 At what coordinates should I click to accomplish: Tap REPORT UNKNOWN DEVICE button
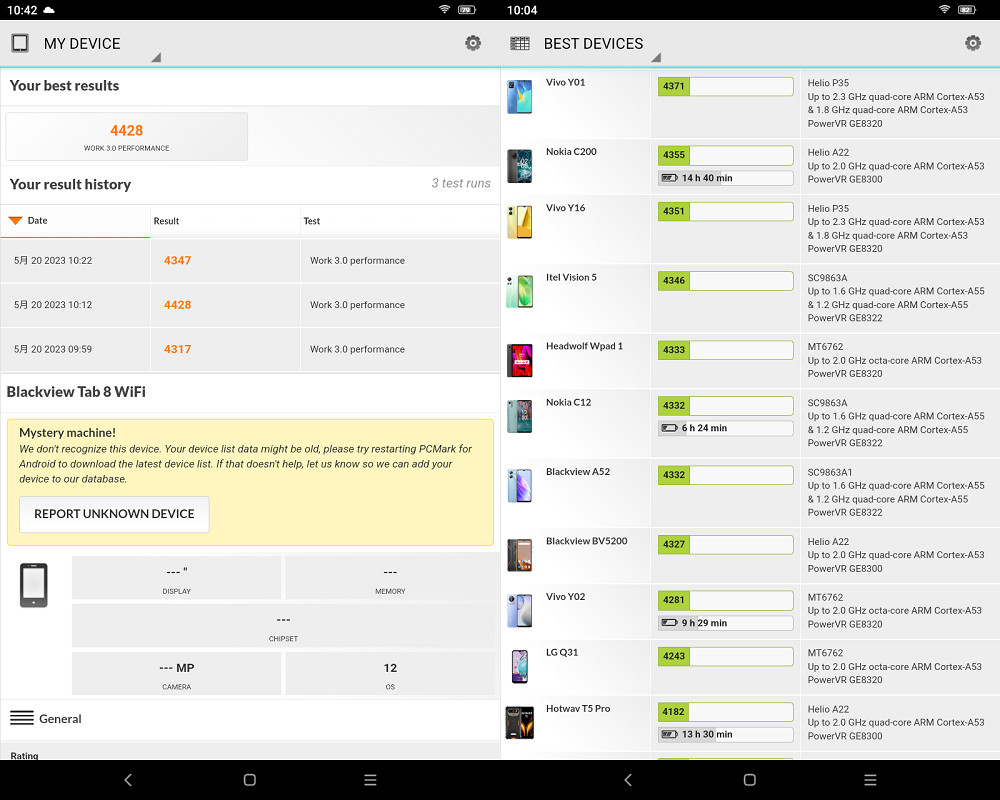pos(114,514)
